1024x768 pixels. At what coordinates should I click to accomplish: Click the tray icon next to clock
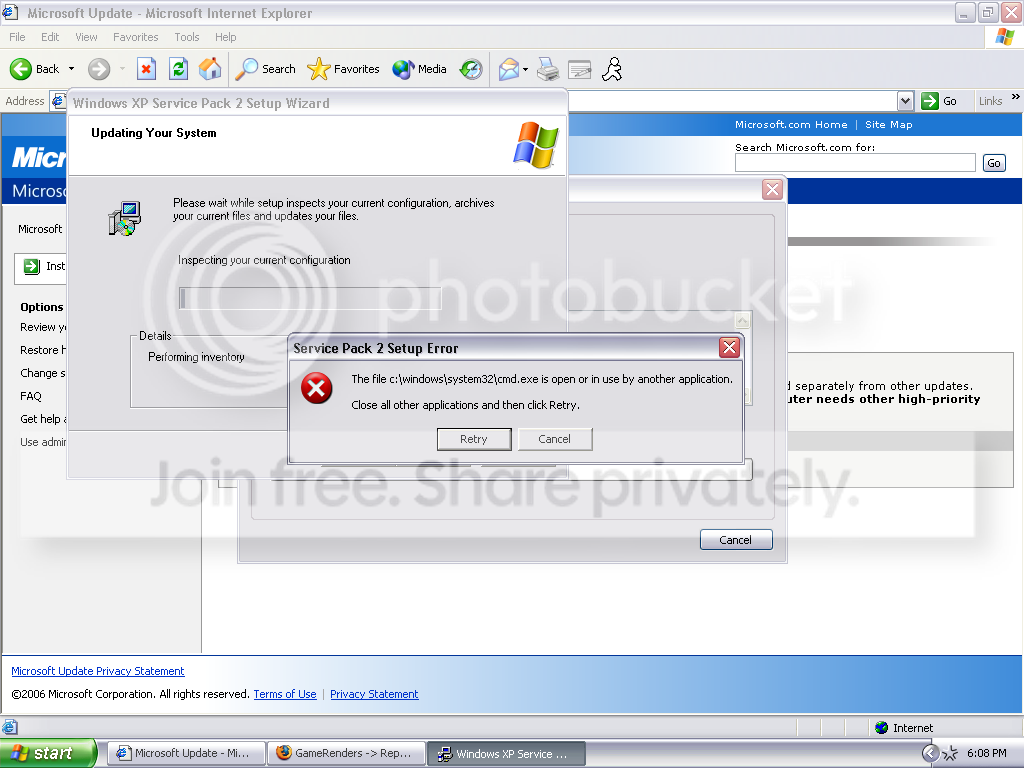tap(950, 754)
